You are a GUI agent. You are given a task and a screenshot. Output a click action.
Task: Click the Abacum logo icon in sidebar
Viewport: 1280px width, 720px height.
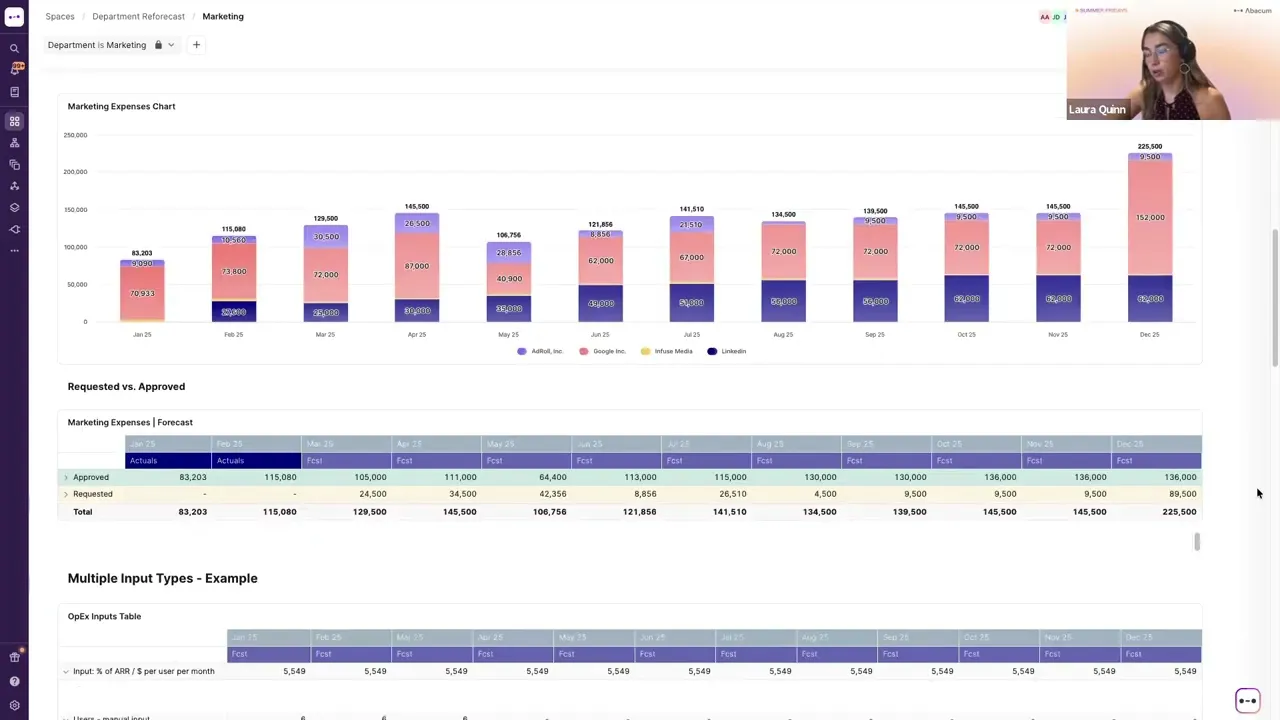[14, 16]
